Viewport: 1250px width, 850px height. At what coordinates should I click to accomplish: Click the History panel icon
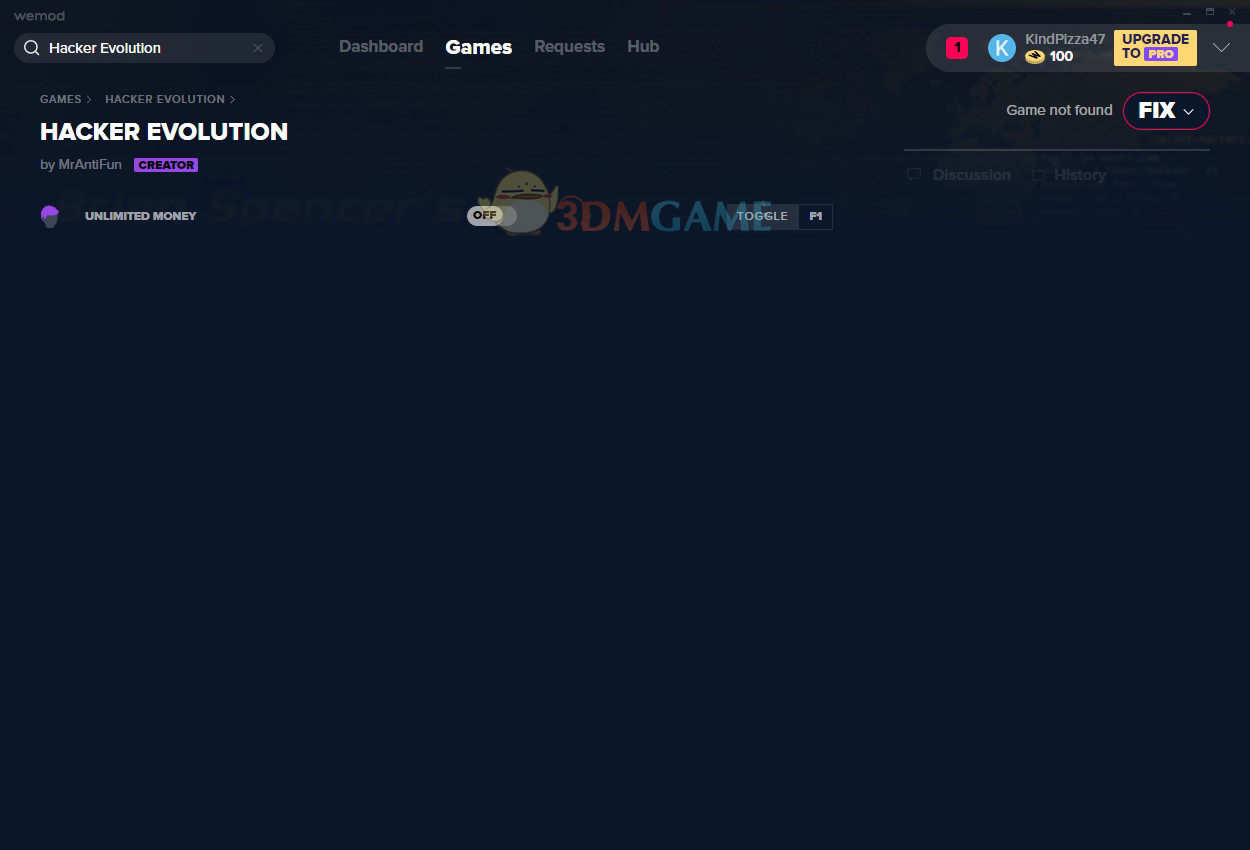(1039, 175)
